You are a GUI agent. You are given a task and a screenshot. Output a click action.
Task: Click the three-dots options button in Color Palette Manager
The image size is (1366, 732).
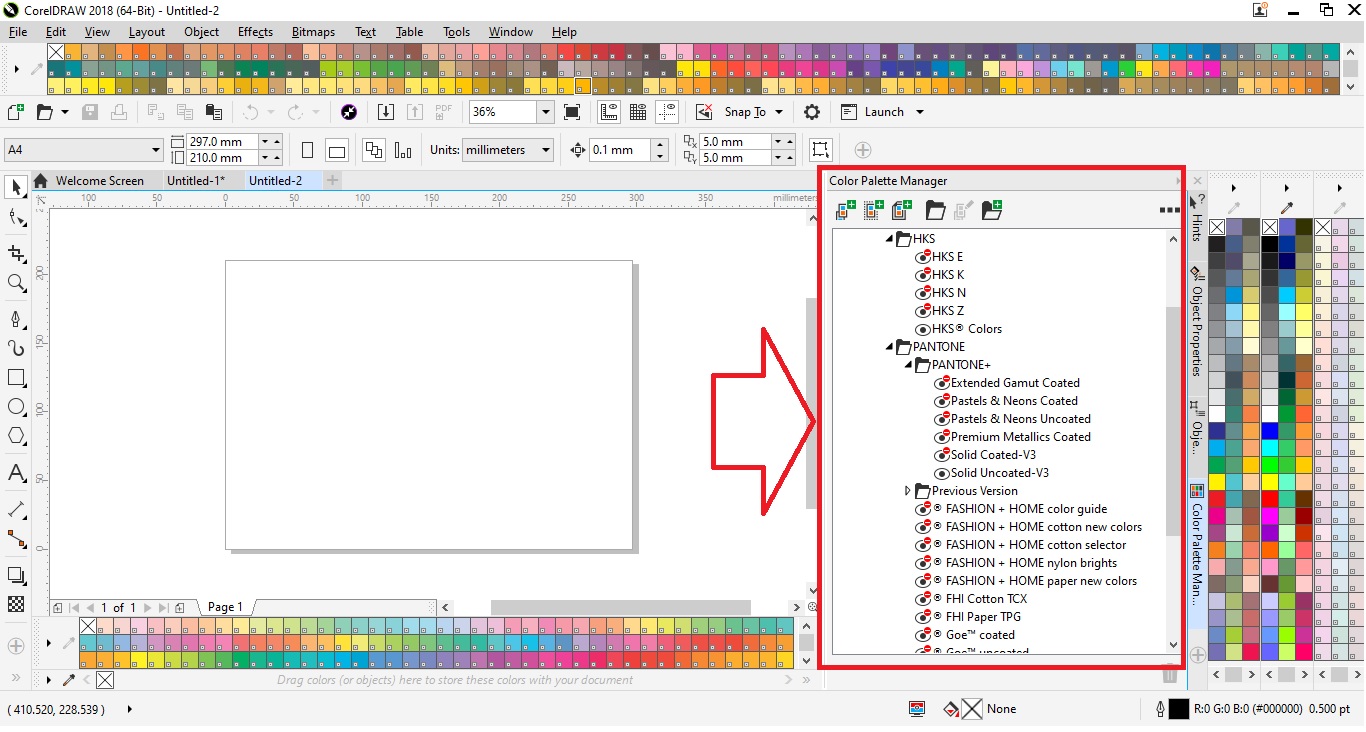point(1169,210)
